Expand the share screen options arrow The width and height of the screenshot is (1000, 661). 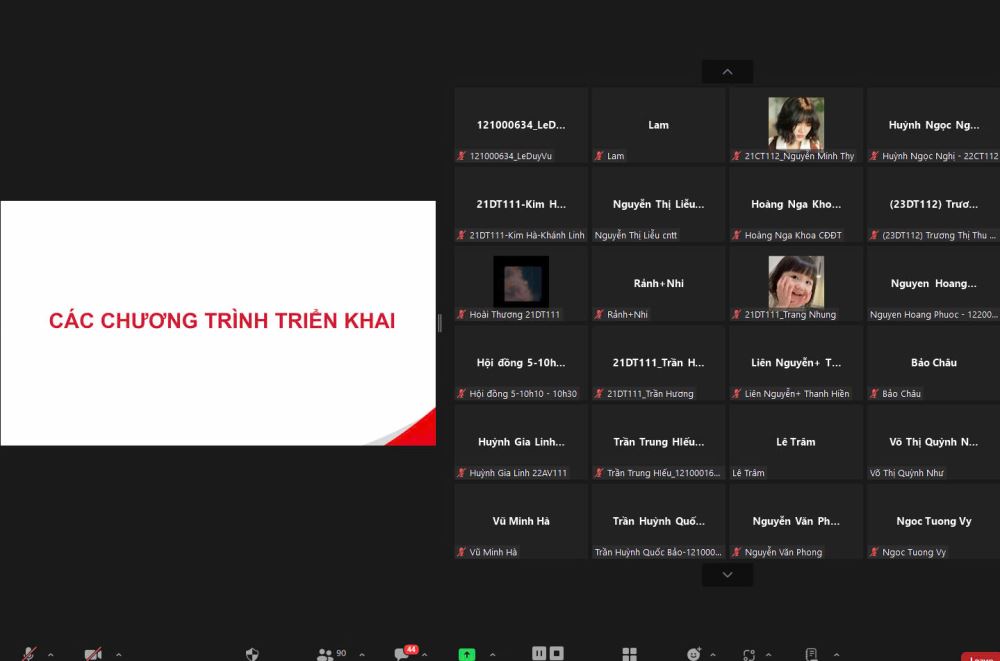click(492, 655)
